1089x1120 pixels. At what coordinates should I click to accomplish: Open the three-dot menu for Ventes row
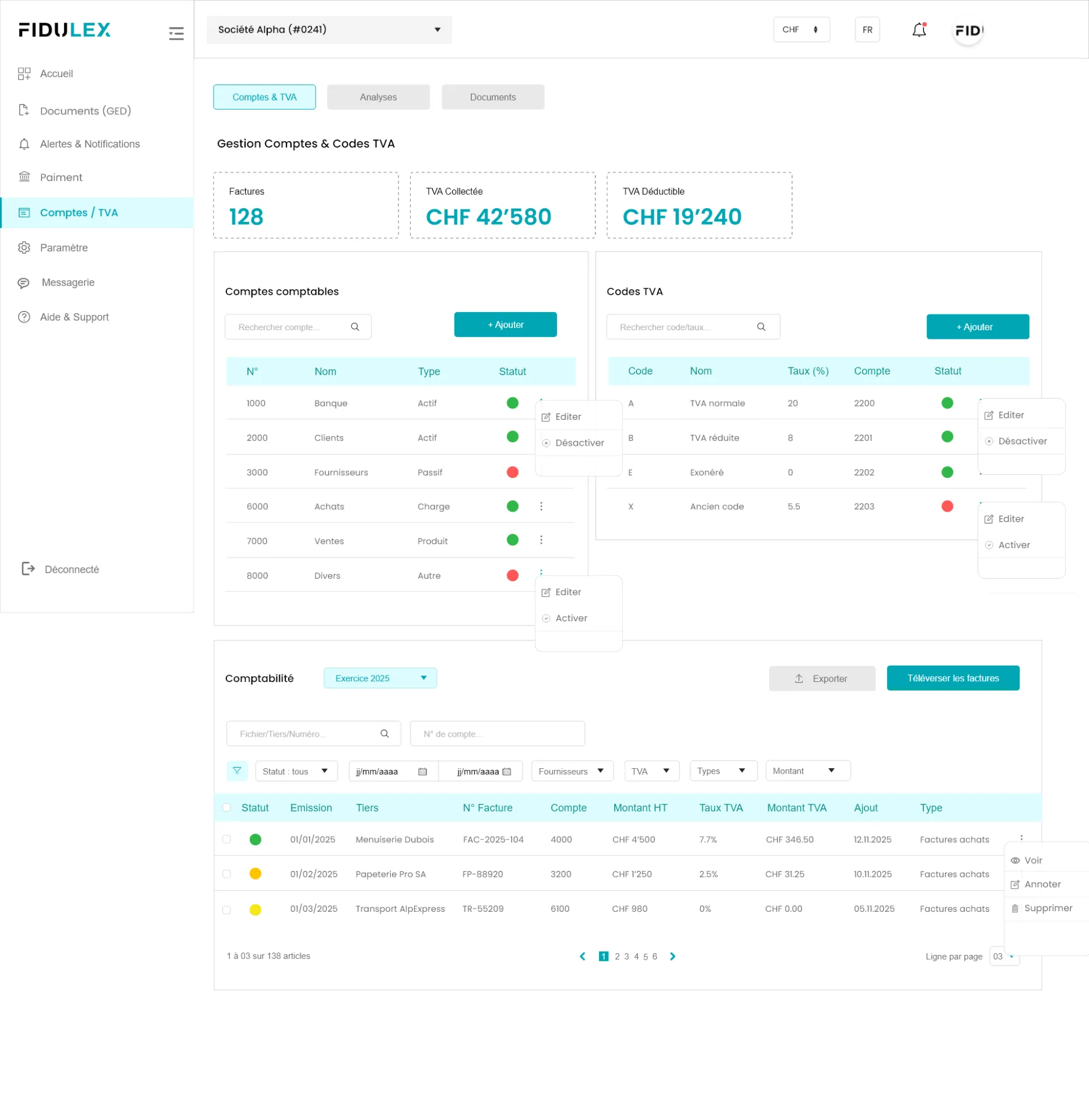click(x=541, y=540)
